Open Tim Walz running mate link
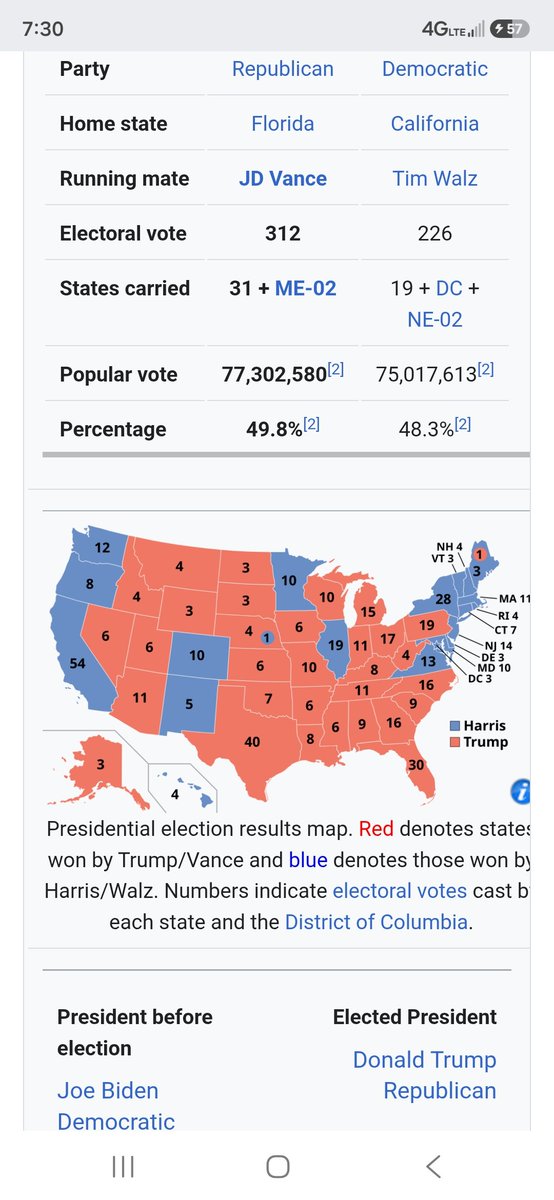This screenshot has height=1200, width=554. (435, 179)
